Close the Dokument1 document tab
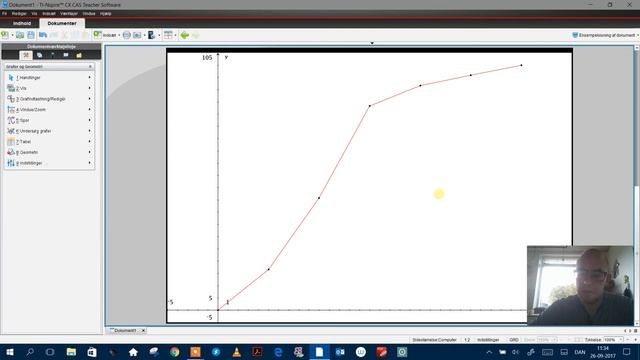Image resolution: width=640 pixels, height=360 pixels. pos(143,330)
